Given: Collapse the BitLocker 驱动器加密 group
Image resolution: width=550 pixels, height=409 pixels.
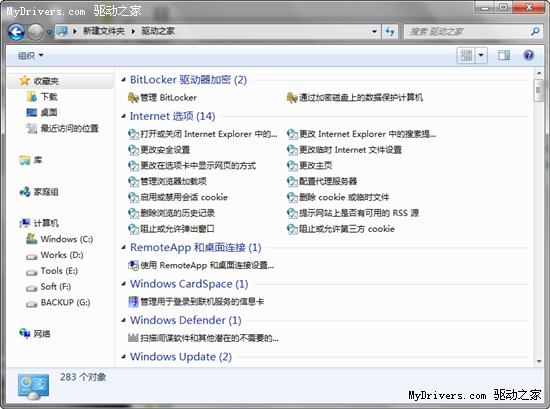Looking at the screenshot, I should [123, 80].
